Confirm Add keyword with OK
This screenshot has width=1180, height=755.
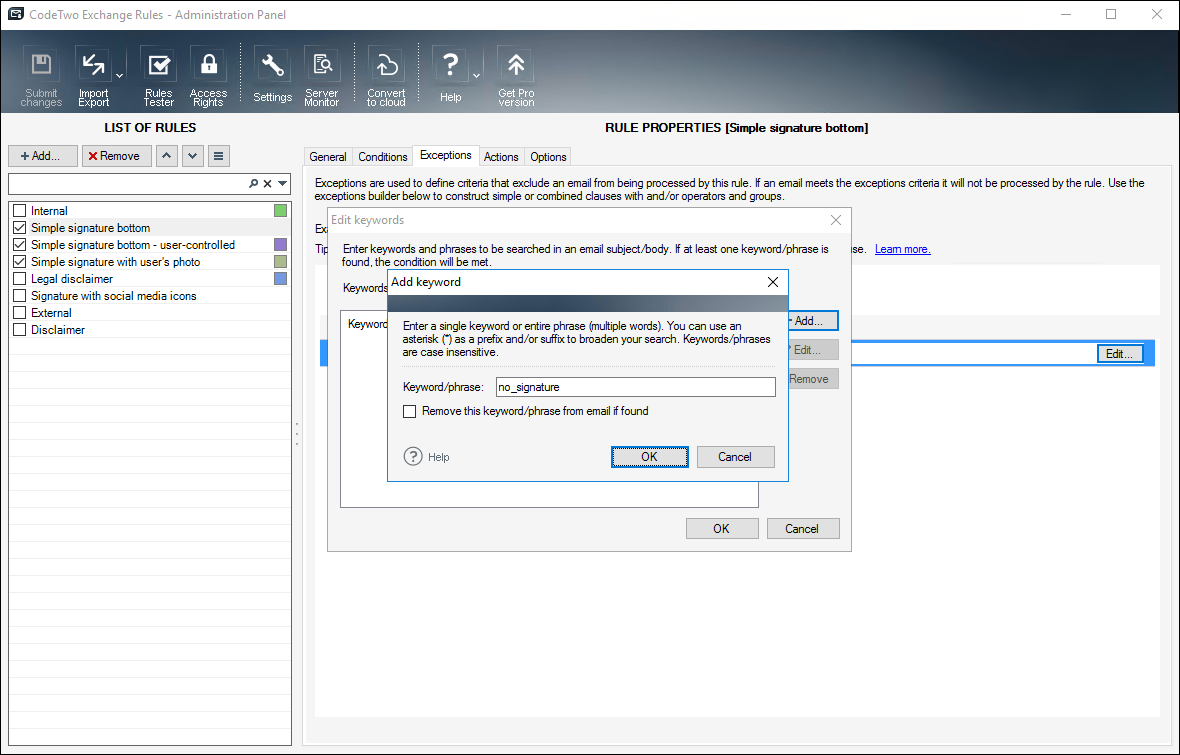[649, 457]
